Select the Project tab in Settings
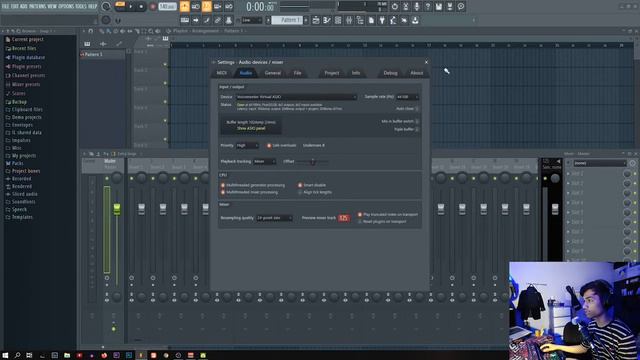The image size is (640, 360). (x=332, y=73)
